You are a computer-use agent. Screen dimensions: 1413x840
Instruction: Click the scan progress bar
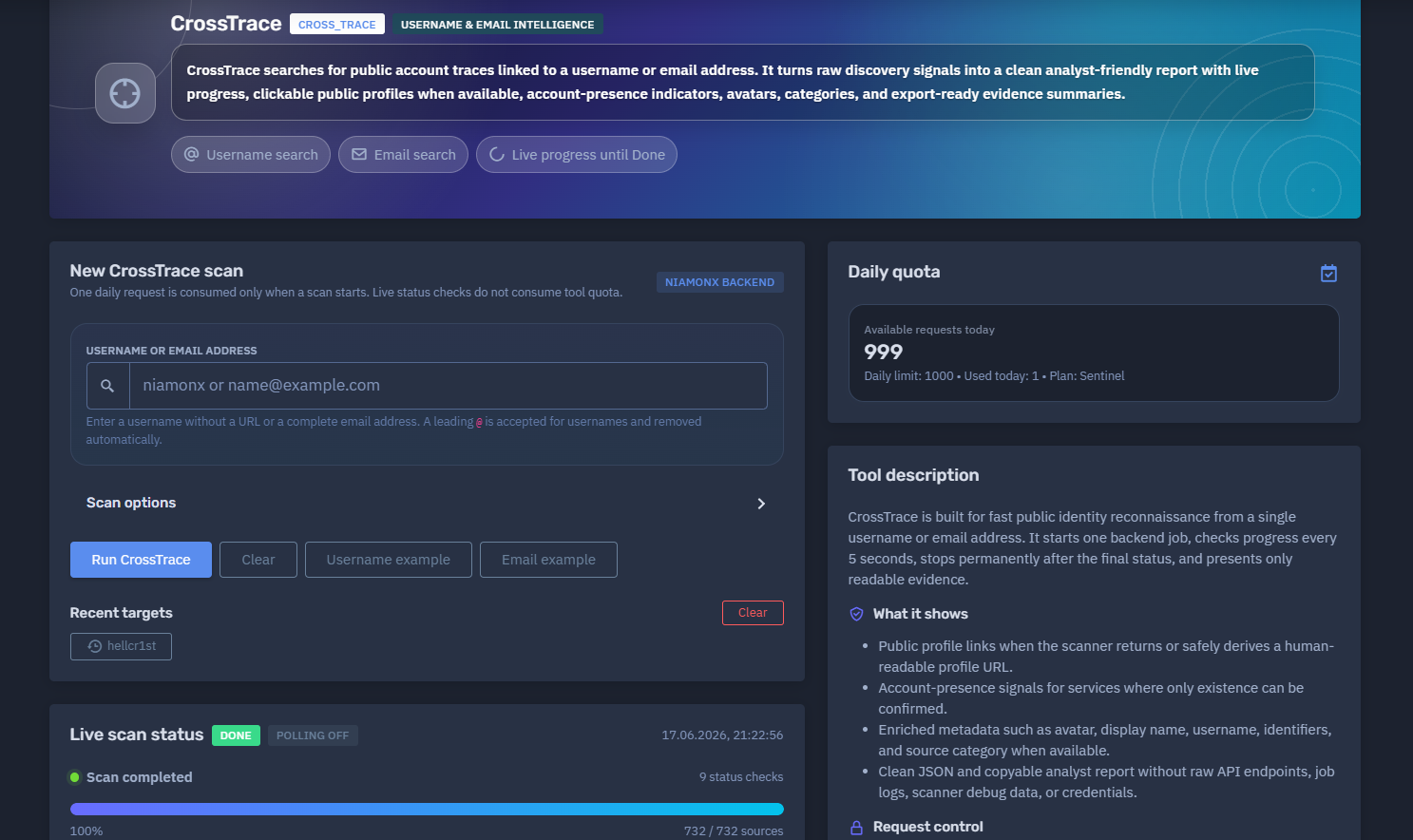[x=427, y=810]
